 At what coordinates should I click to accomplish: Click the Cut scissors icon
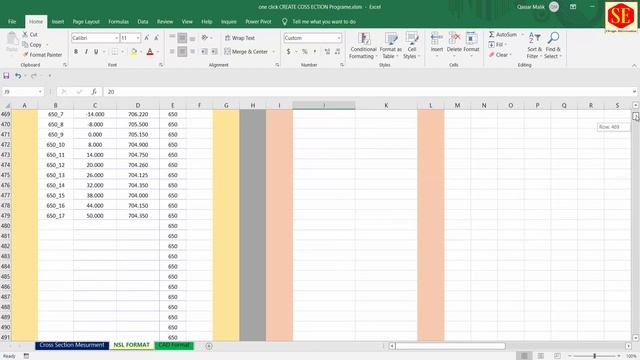(x=25, y=34)
